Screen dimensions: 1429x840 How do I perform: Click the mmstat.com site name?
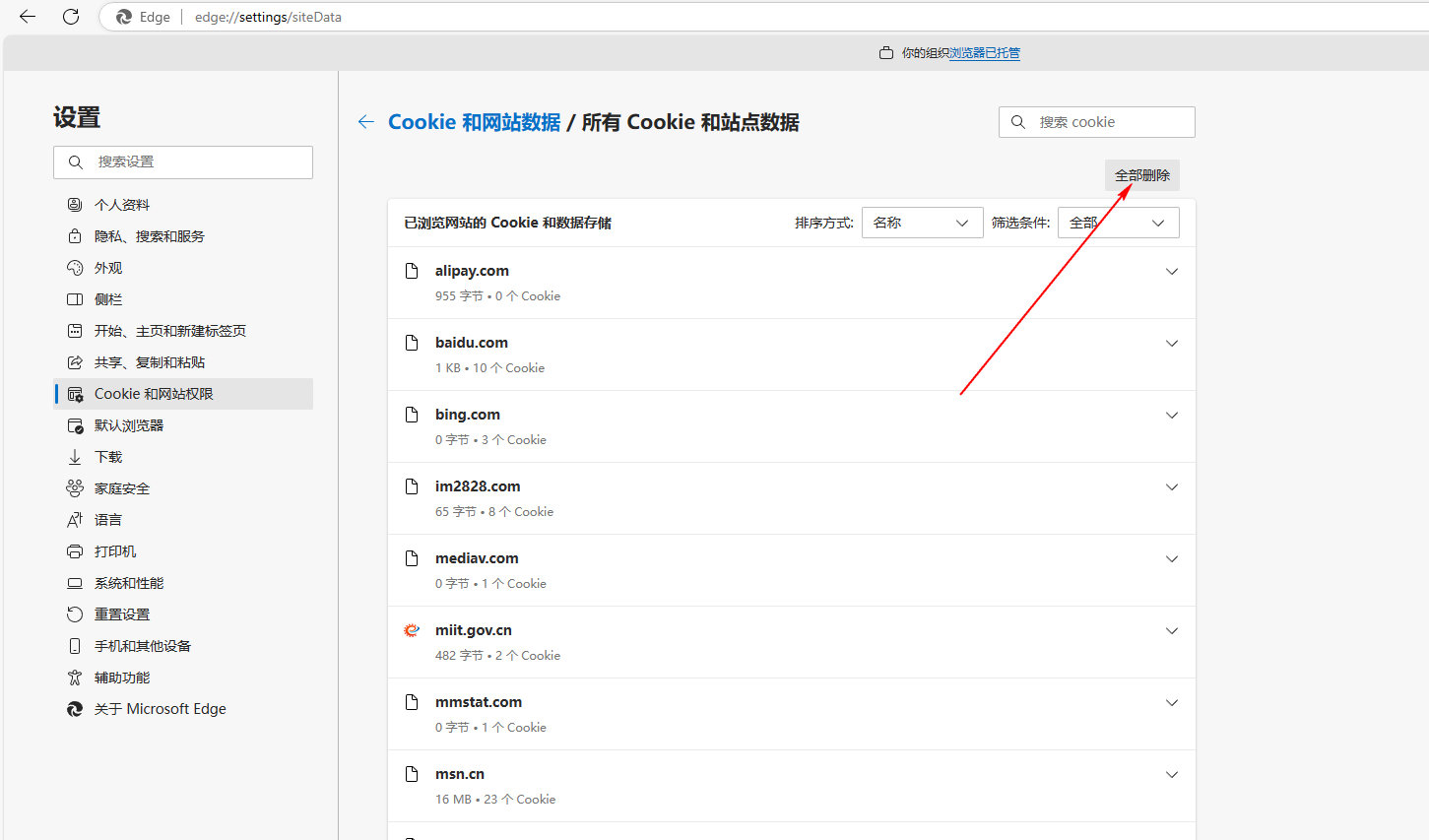click(x=479, y=702)
